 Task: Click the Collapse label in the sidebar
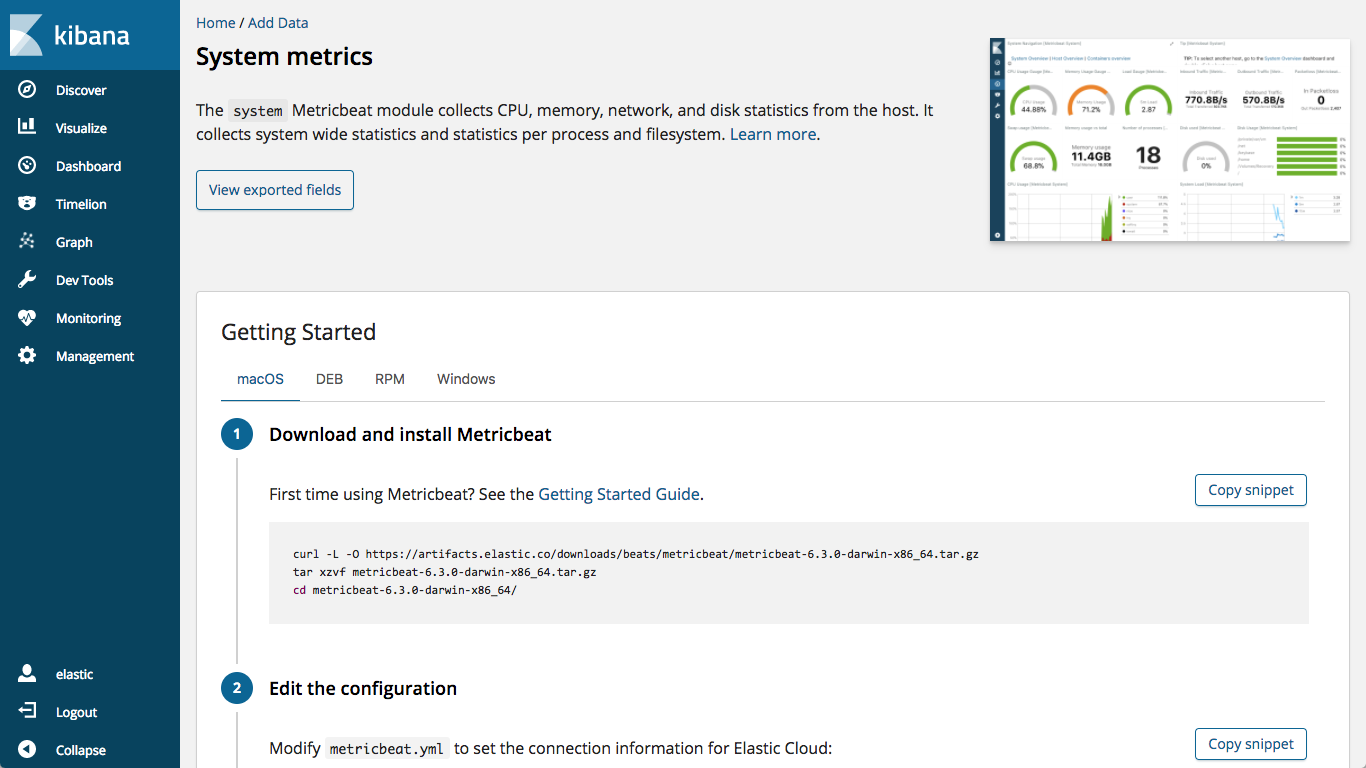[x=81, y=750]
